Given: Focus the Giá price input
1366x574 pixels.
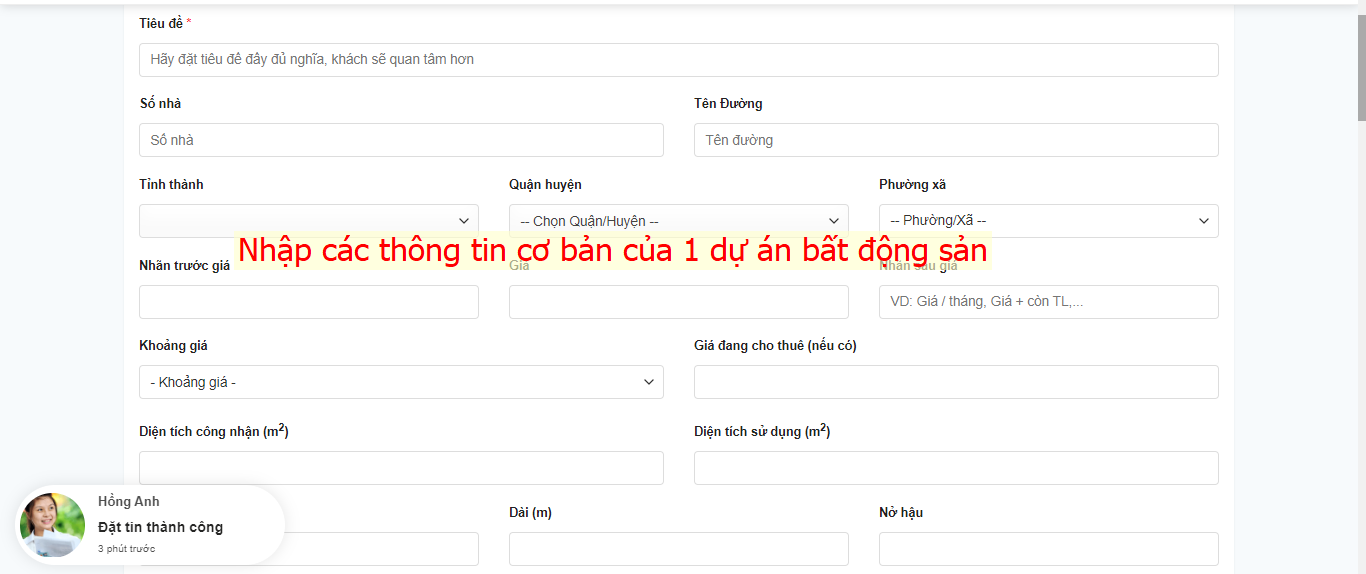Looking at the screenshot, I should click(x=678, y=302).
